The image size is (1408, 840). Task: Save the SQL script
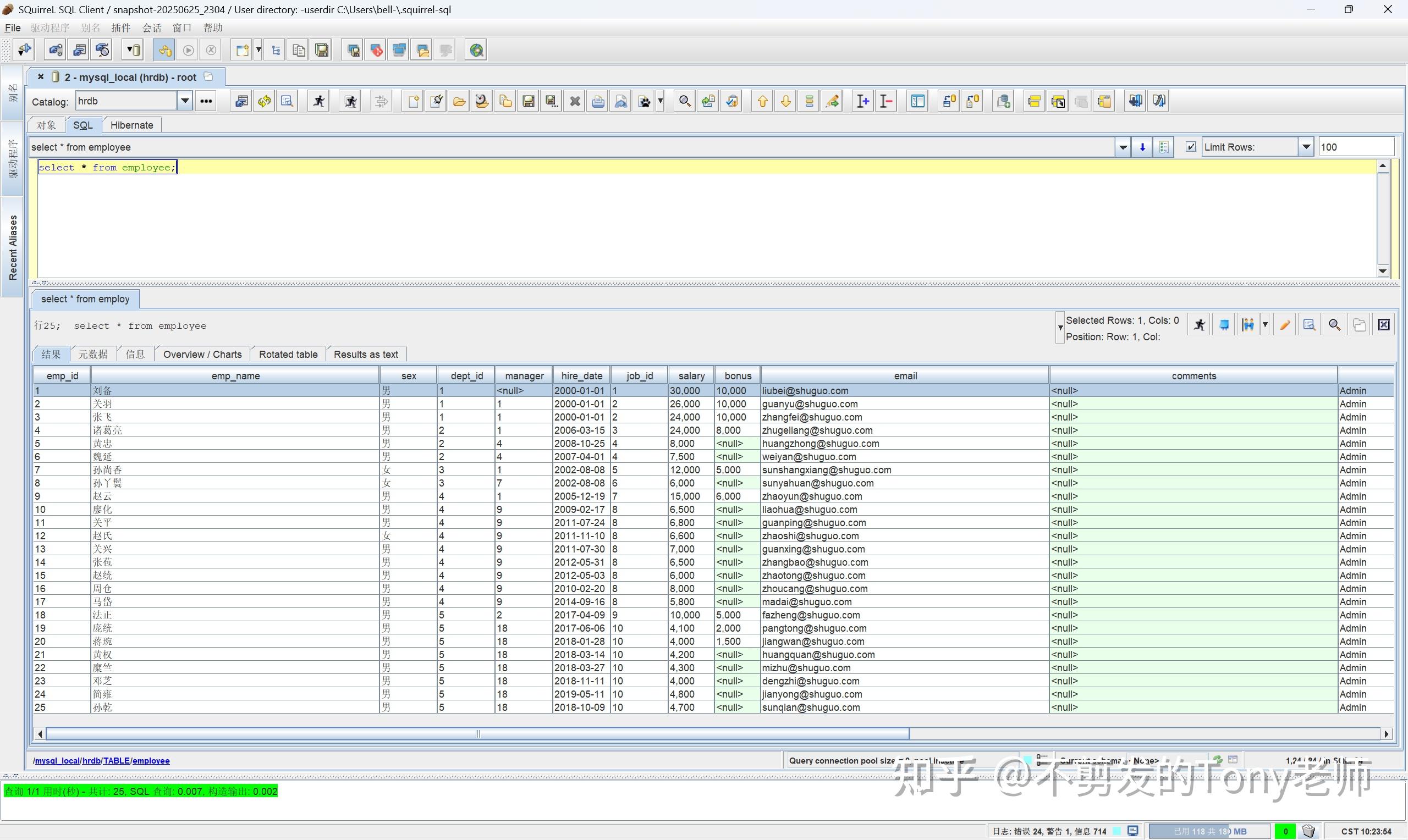pyautogui.click(x=528, y=100)
